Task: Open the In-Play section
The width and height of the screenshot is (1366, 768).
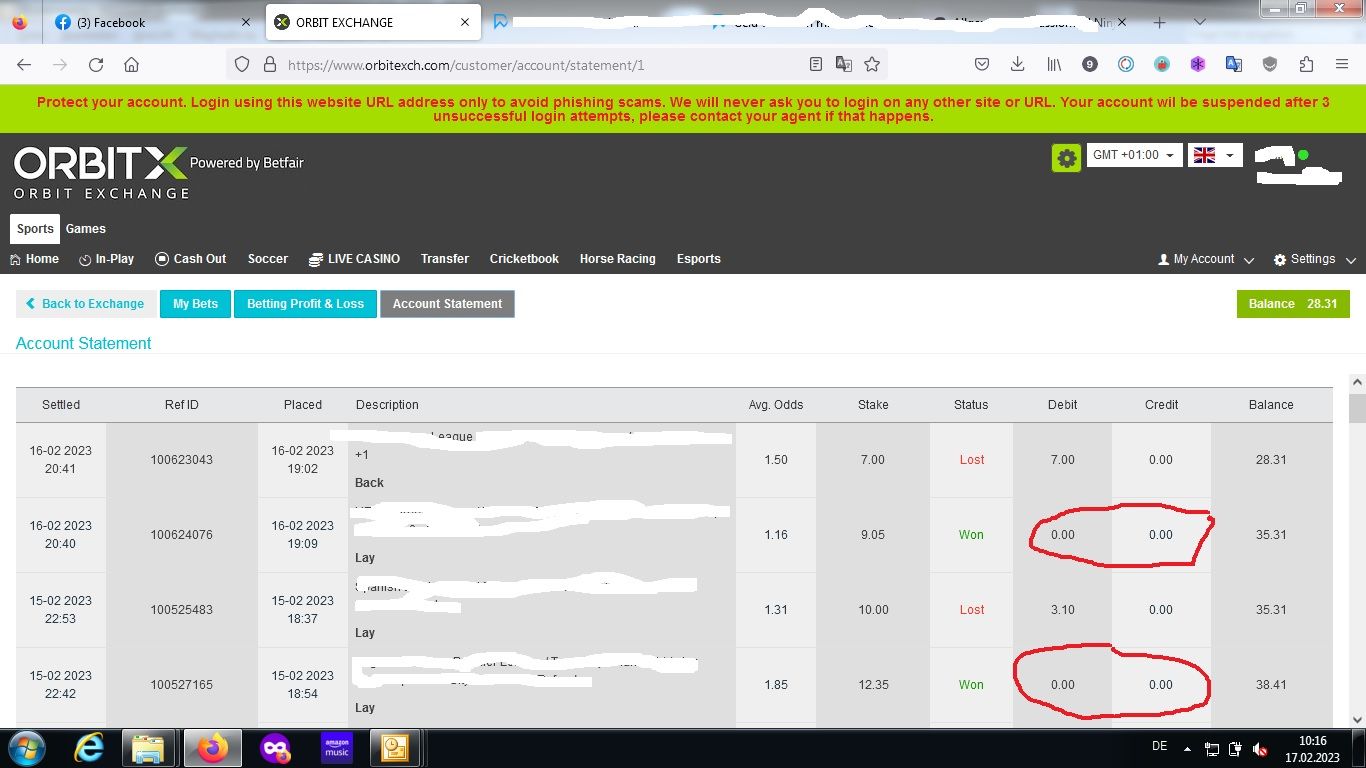Action: click(106, 259)
